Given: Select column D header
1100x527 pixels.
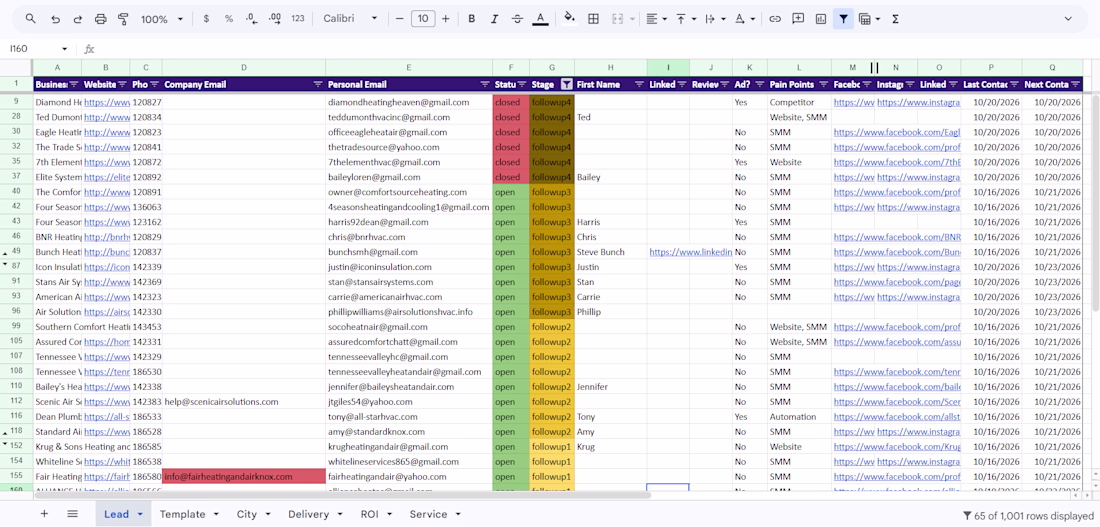Looking at the screenshot, I should [x=243, y=67].
